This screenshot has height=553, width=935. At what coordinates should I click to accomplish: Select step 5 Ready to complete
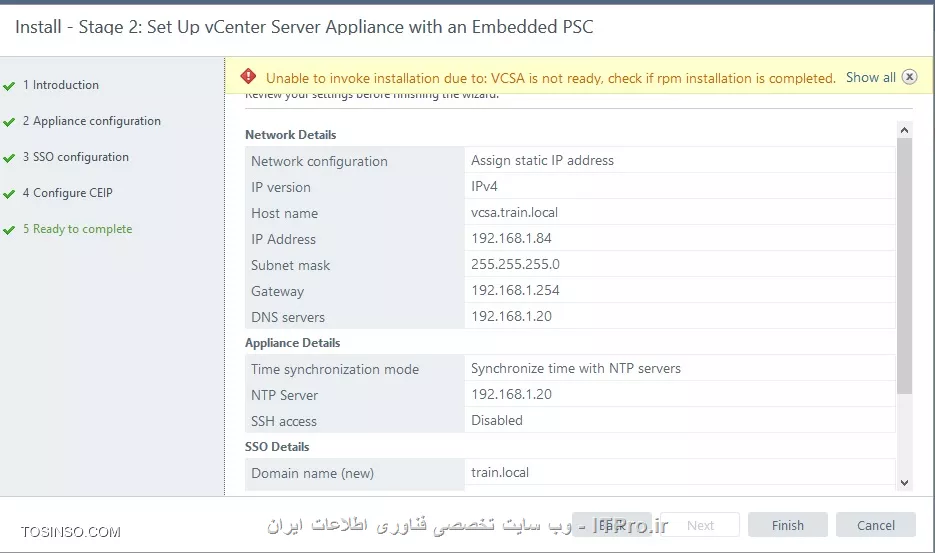[x=78, y=229]
